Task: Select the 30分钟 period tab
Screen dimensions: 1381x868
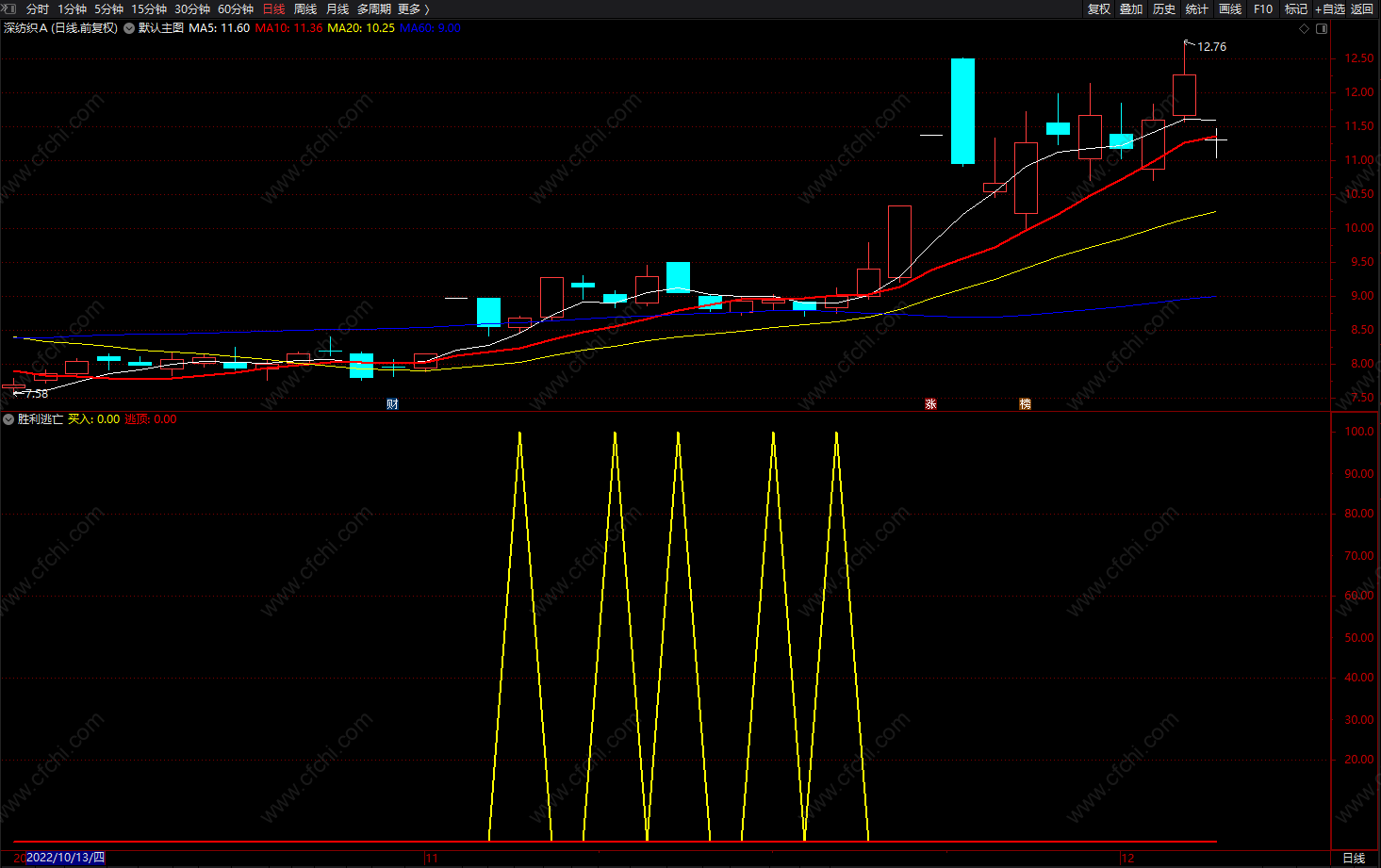Action: [x=191, y=8]
